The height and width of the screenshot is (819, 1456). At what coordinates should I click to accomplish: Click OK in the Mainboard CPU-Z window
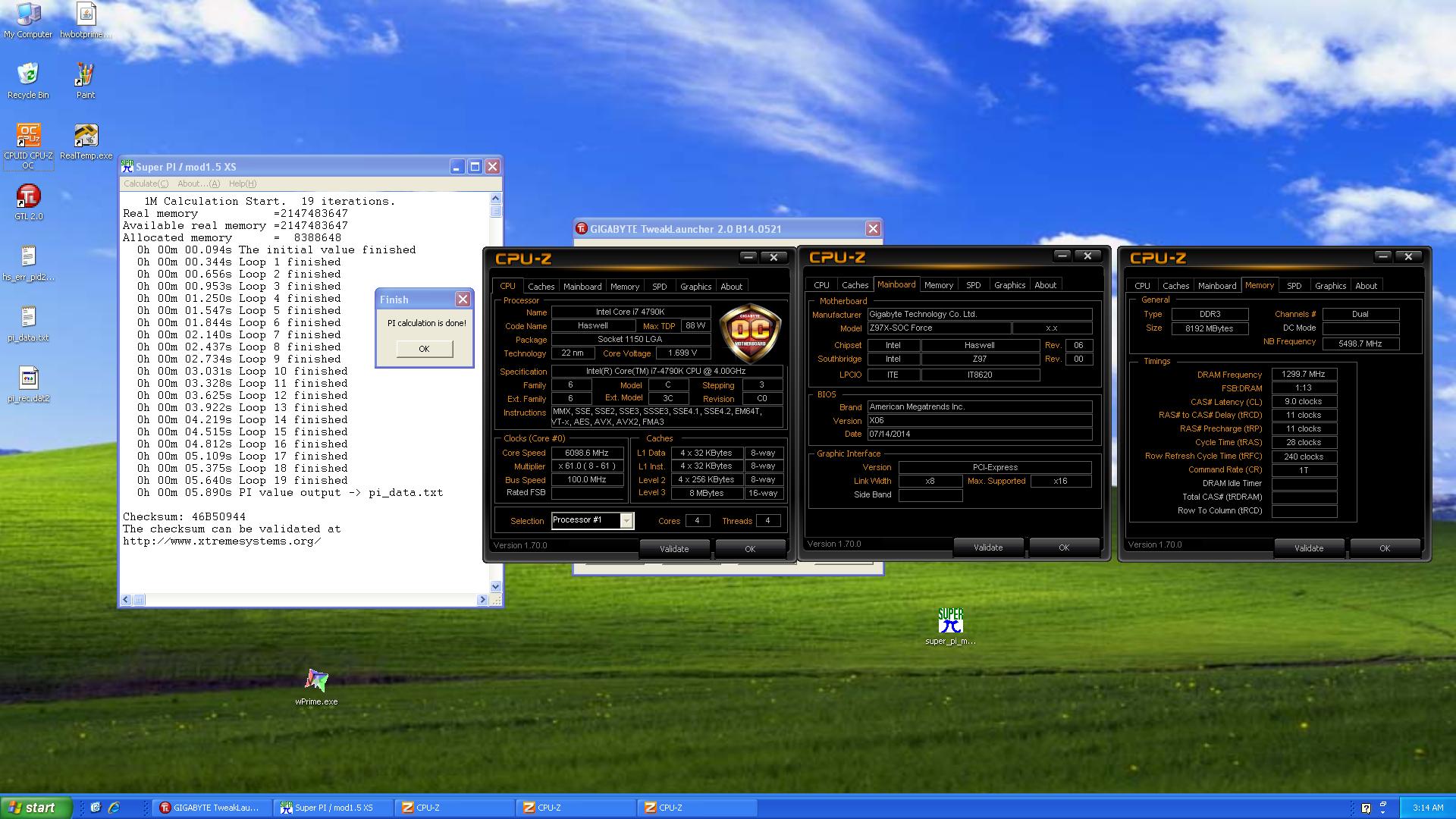click(x=1064, y=548)
